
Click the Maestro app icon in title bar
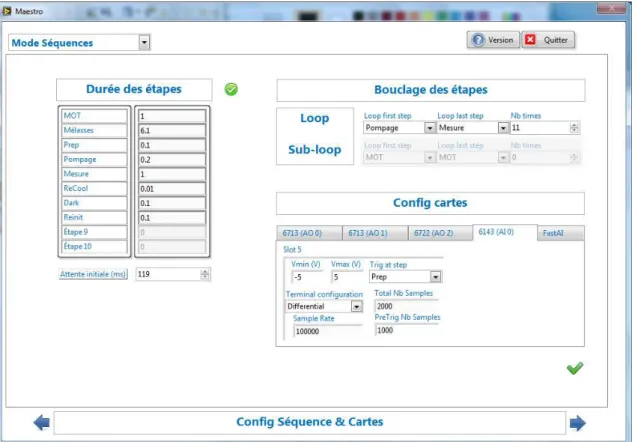point(7,11)
